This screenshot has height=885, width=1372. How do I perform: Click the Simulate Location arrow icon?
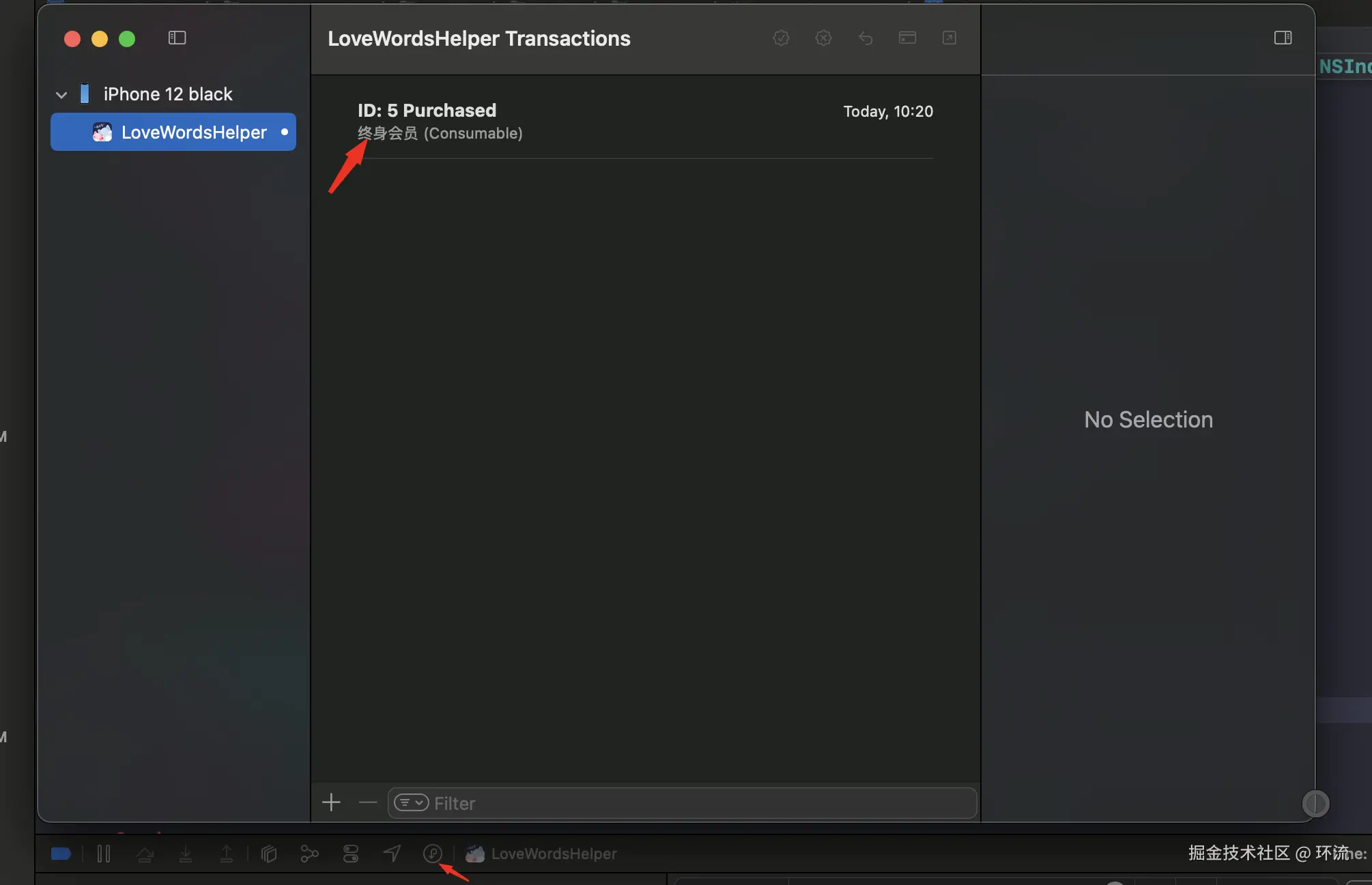pos(392,854)
